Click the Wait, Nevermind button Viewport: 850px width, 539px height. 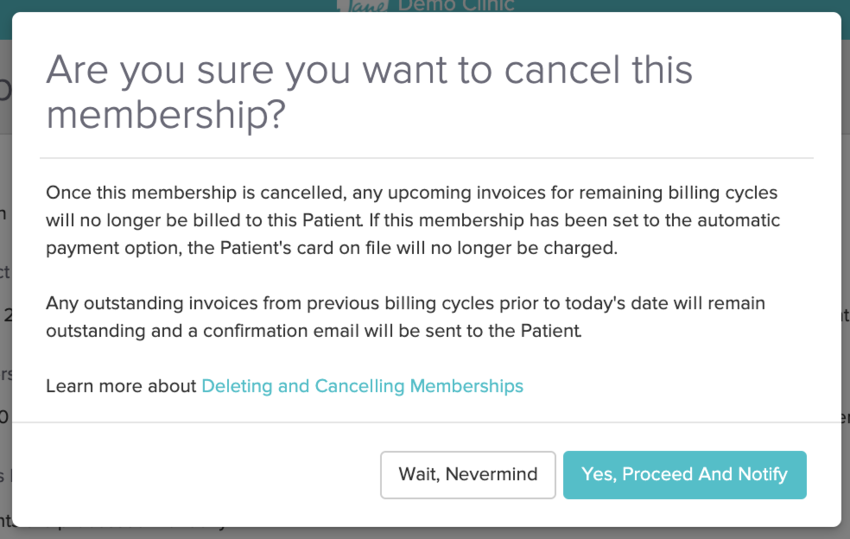(468, 474)
